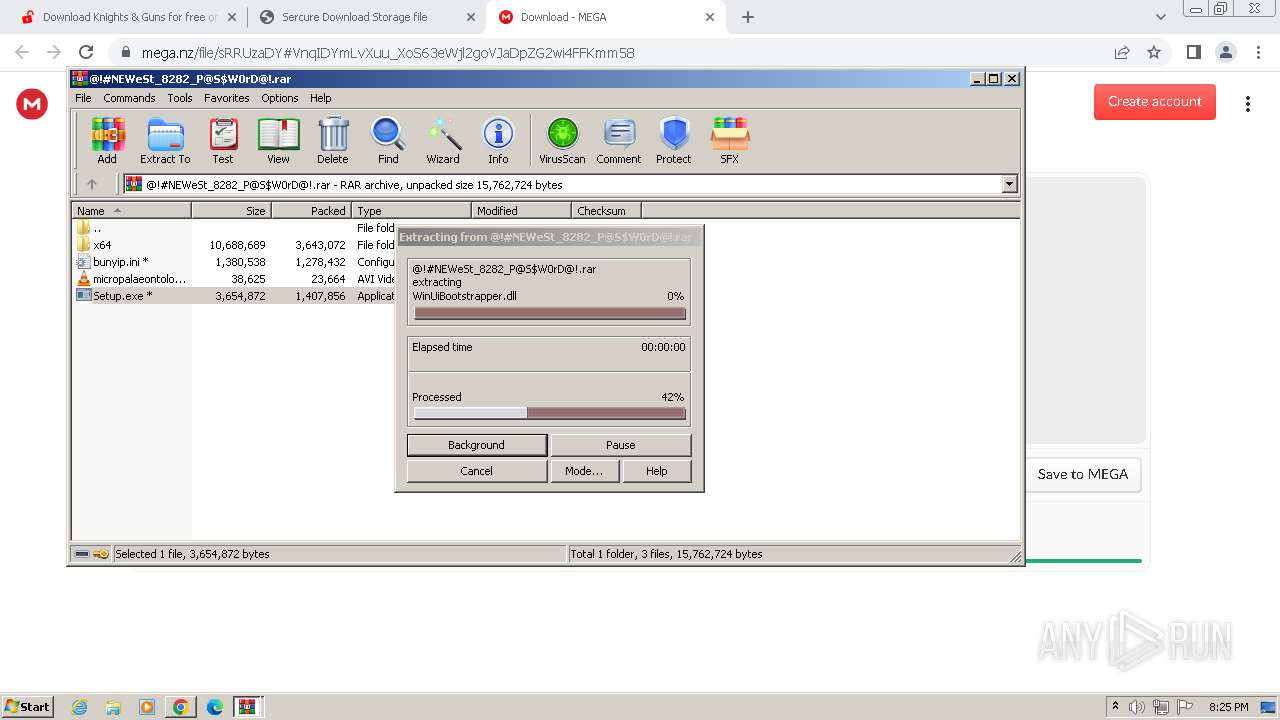
Task: Open the Chrome profile avatar
Action: tap(1226, 52)
